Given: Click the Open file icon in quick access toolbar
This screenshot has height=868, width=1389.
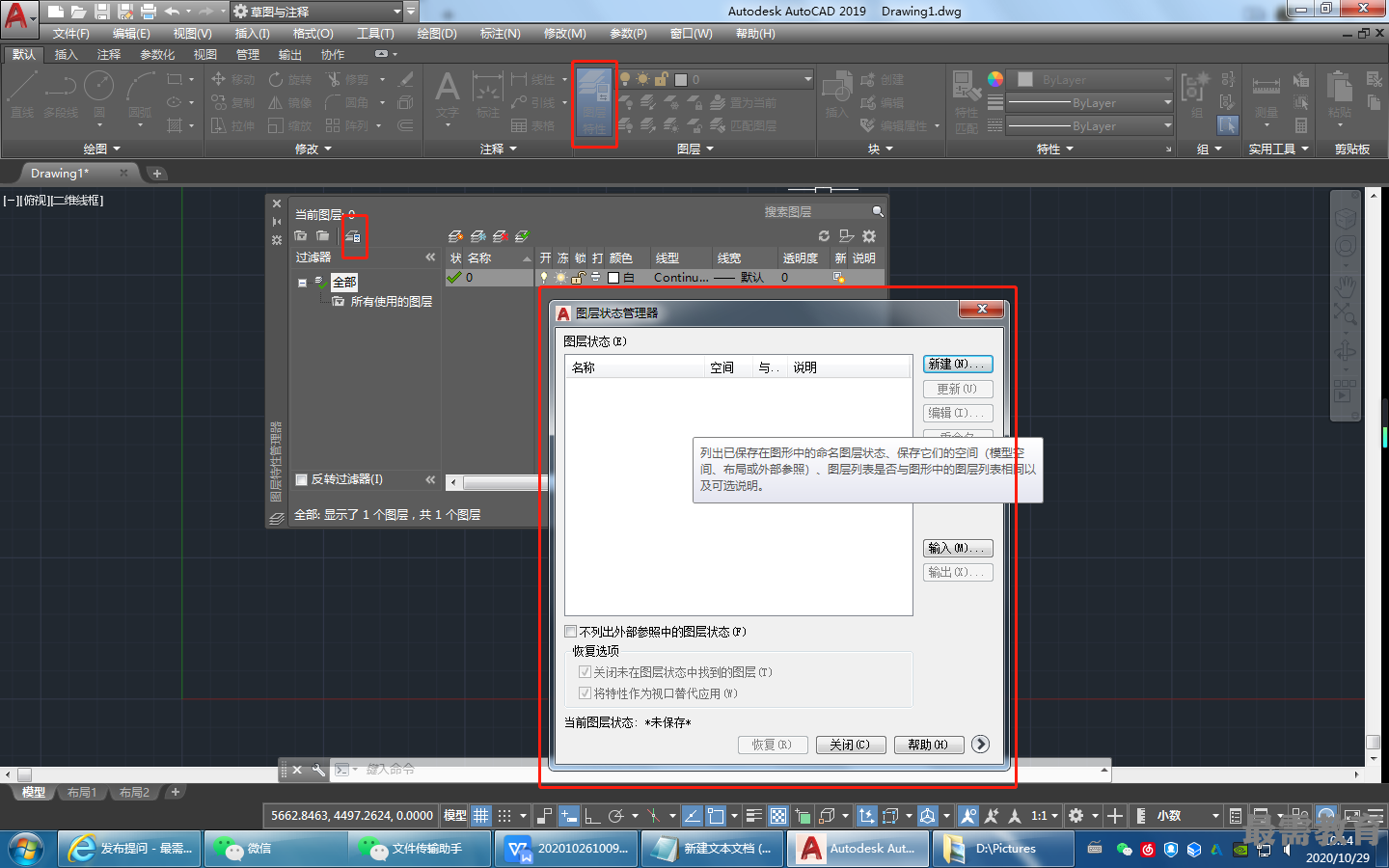Looking at the screenshot, I should (x=79, y=12).
